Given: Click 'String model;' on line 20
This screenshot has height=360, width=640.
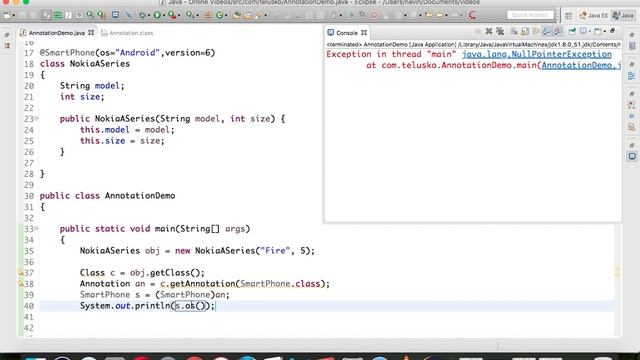Looking at the screenshot, I should pyautogui.click(x=92, y=86).
